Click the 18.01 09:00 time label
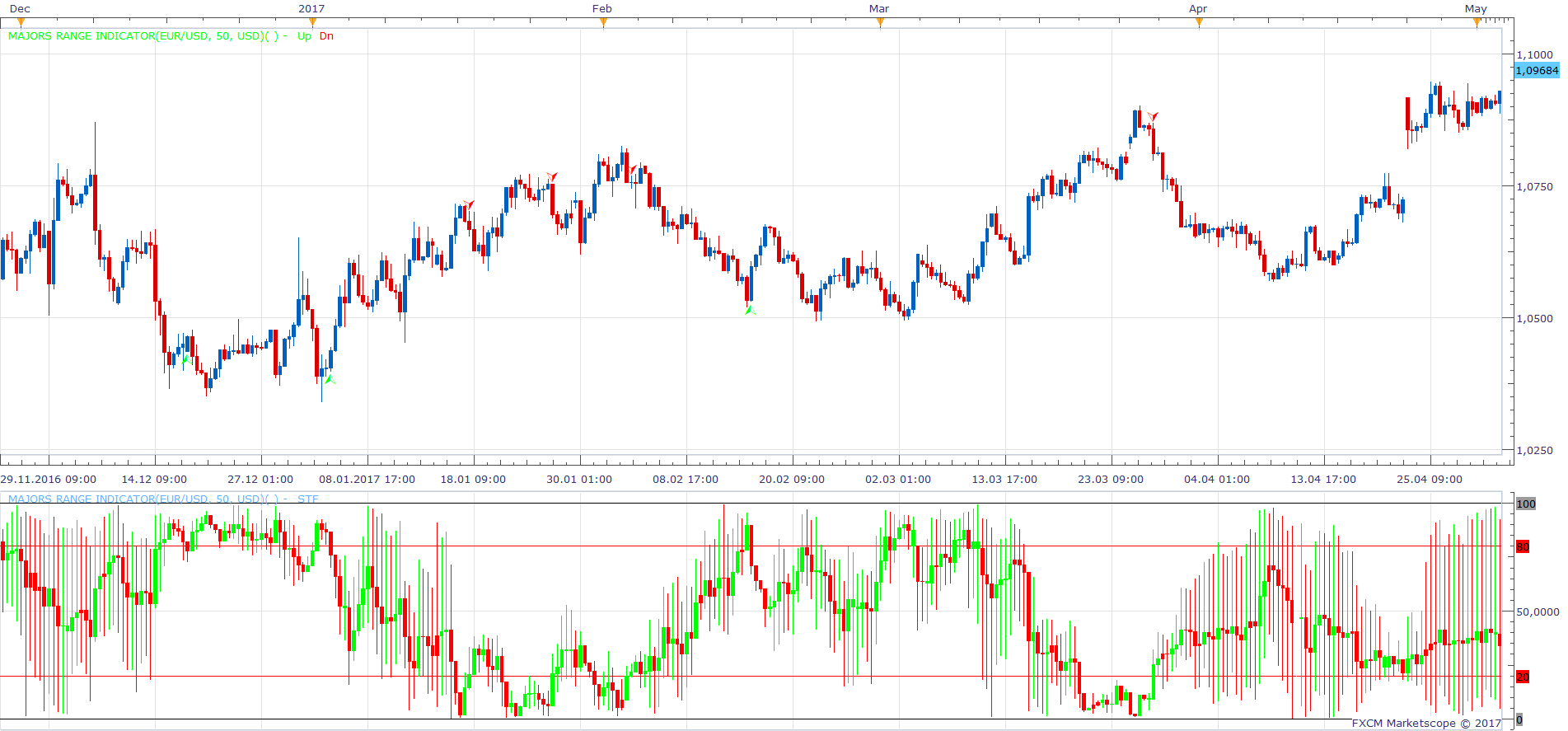This screenshot has width=1568, height=731. click(x=473, y=479)
